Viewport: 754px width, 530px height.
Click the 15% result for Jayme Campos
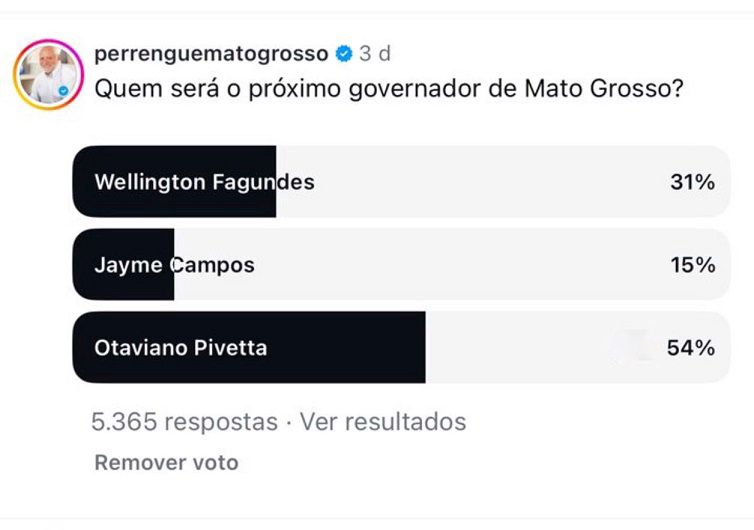point(692,265)
